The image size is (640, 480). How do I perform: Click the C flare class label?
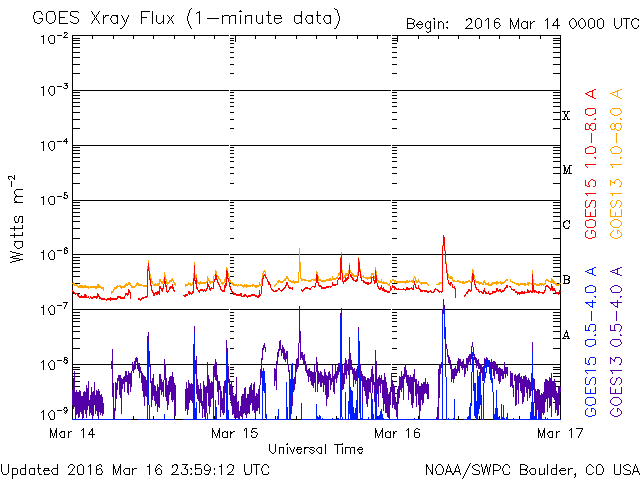566,225
